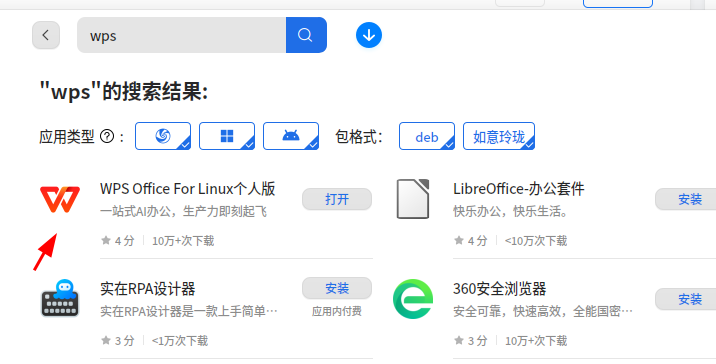The image size is (716, 364).
Task: Toggle the 如意玲珑 package format filter
Action: tap(499, 136)
